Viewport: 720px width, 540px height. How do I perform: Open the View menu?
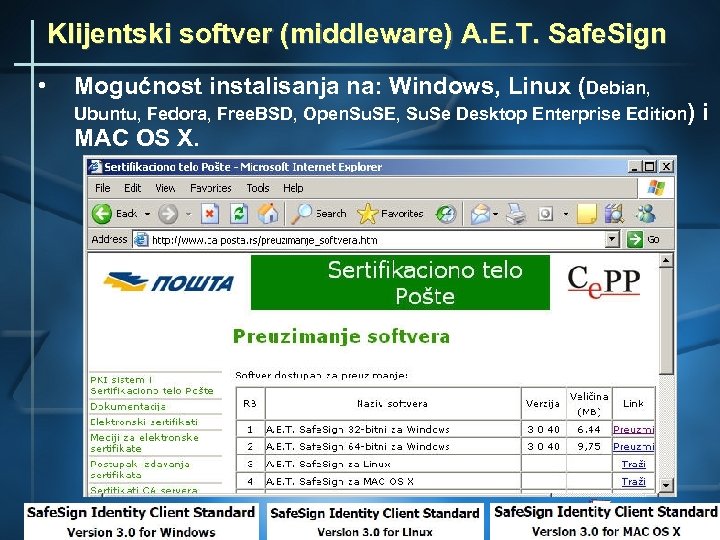pos(165,188)
